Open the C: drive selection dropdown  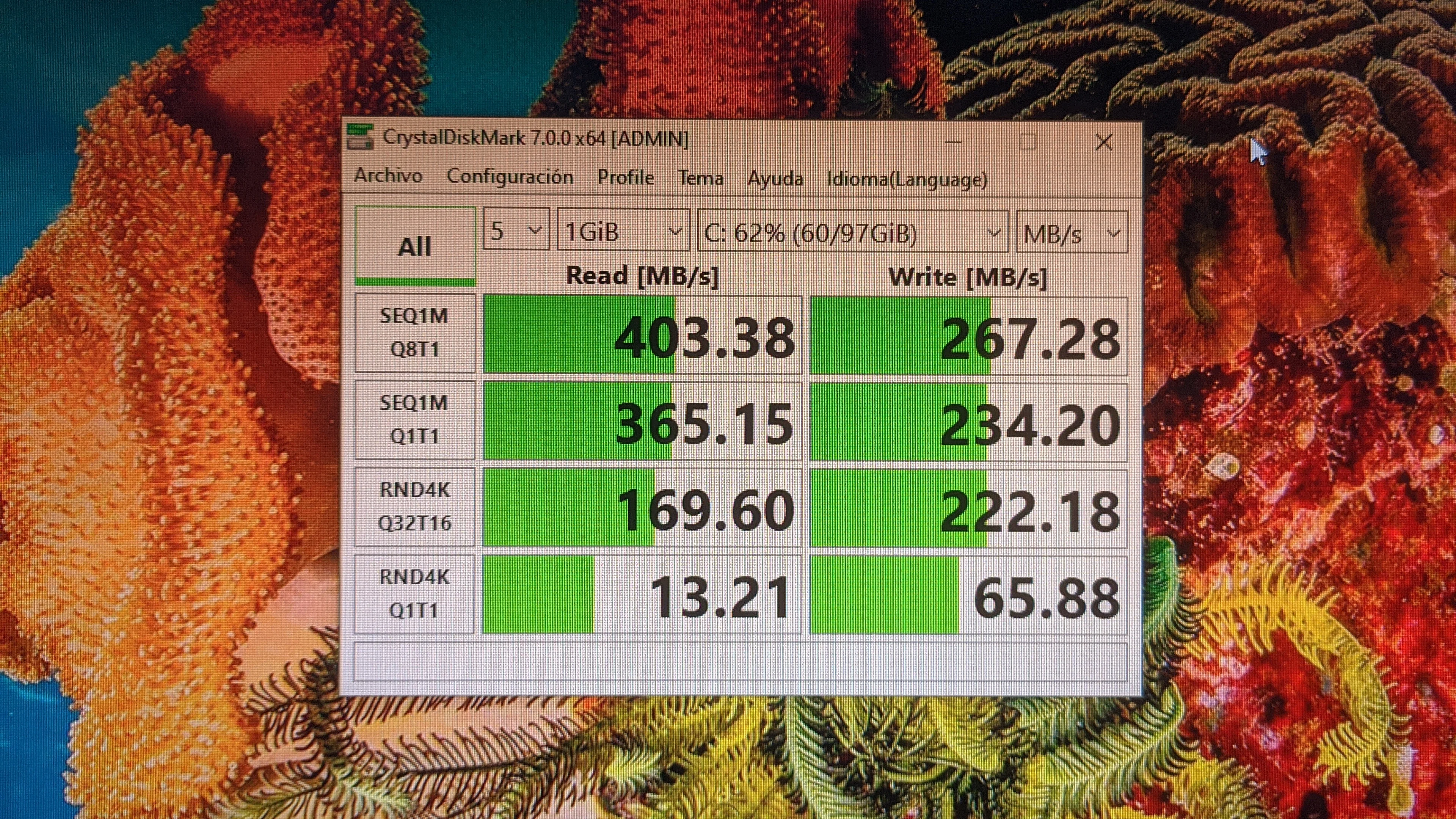(x=852, y=232)
